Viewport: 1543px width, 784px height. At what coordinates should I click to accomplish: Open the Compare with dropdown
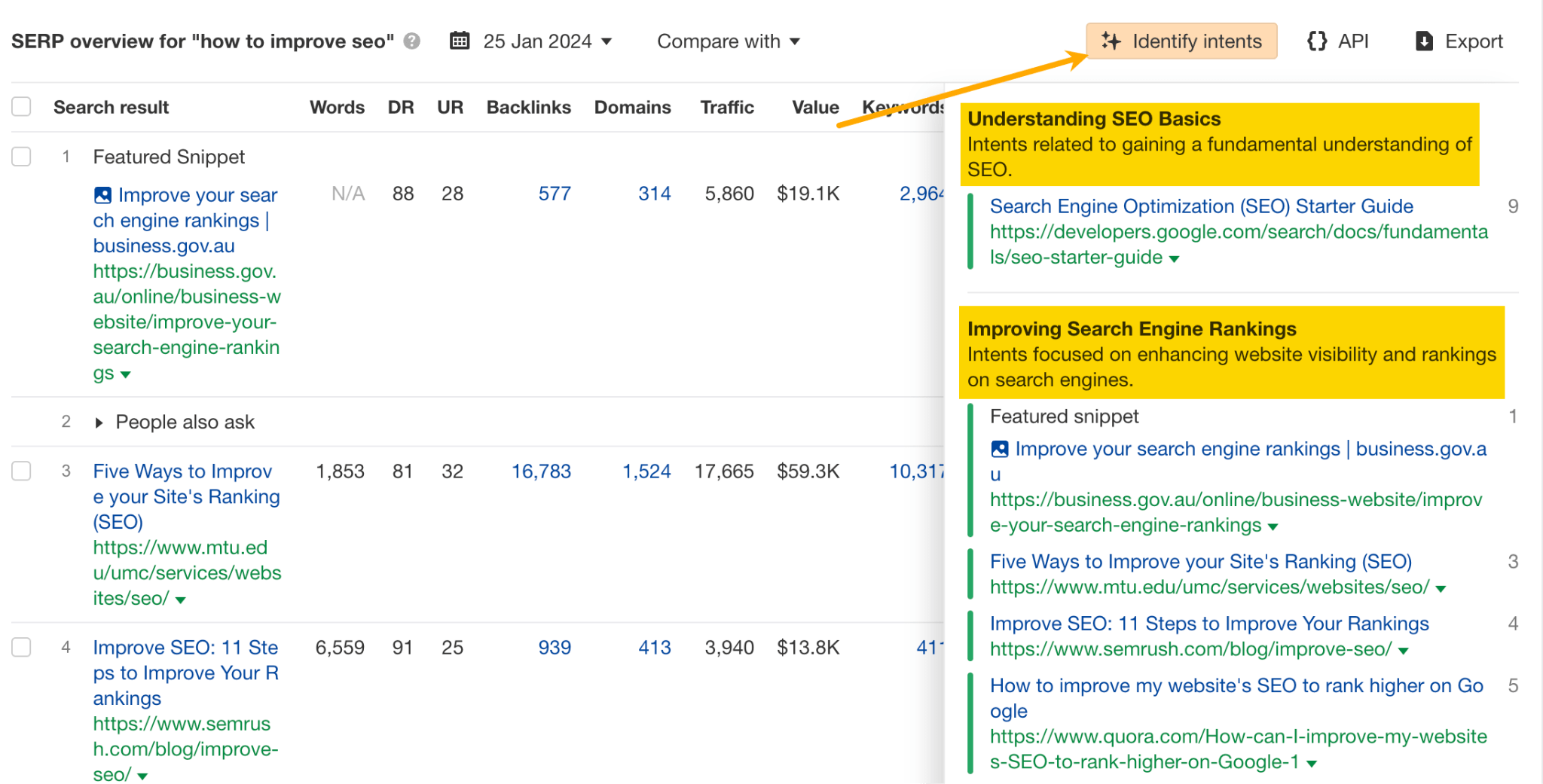click(x=728, y=41)
